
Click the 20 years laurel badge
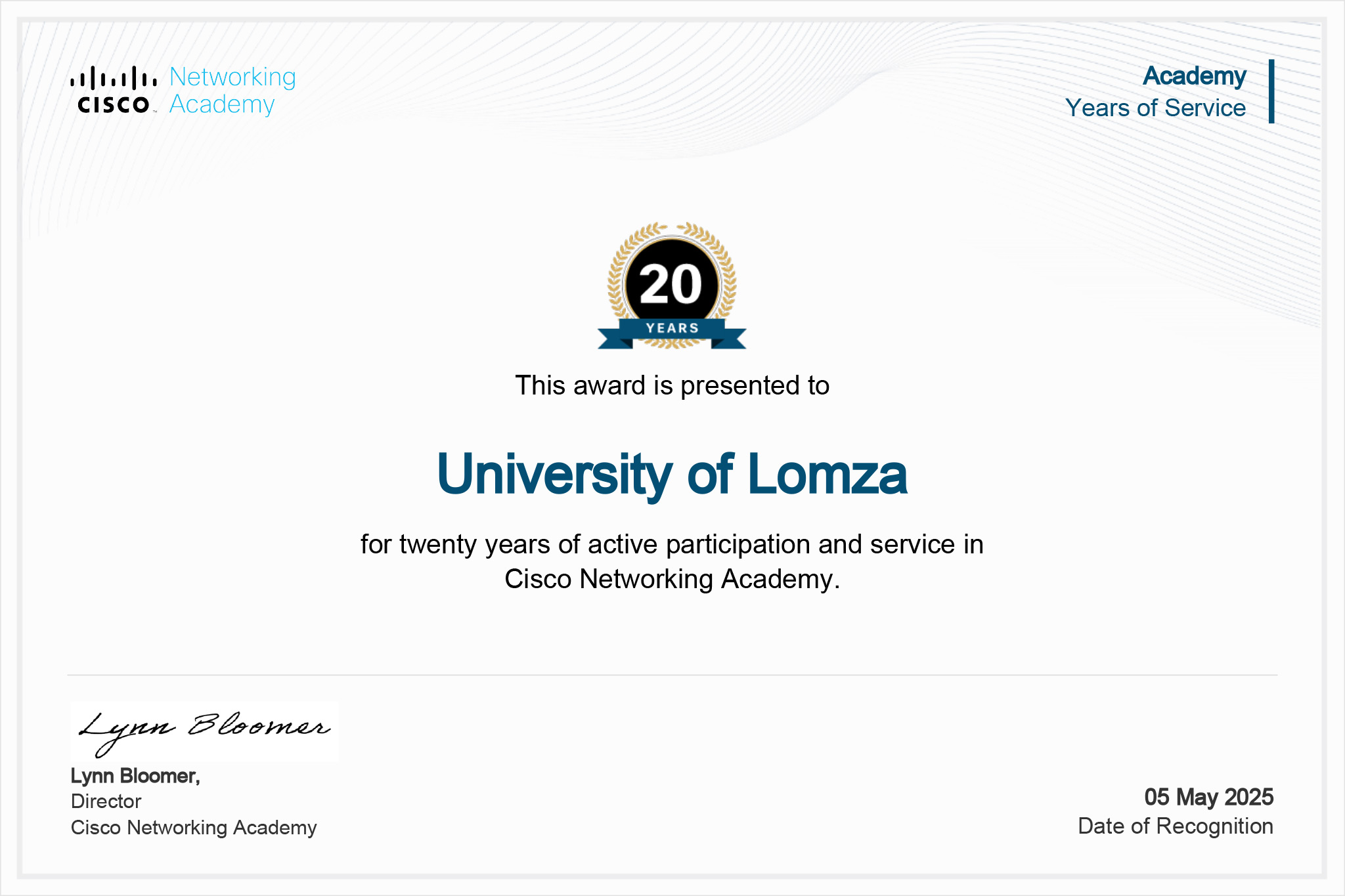click(672, 286)
